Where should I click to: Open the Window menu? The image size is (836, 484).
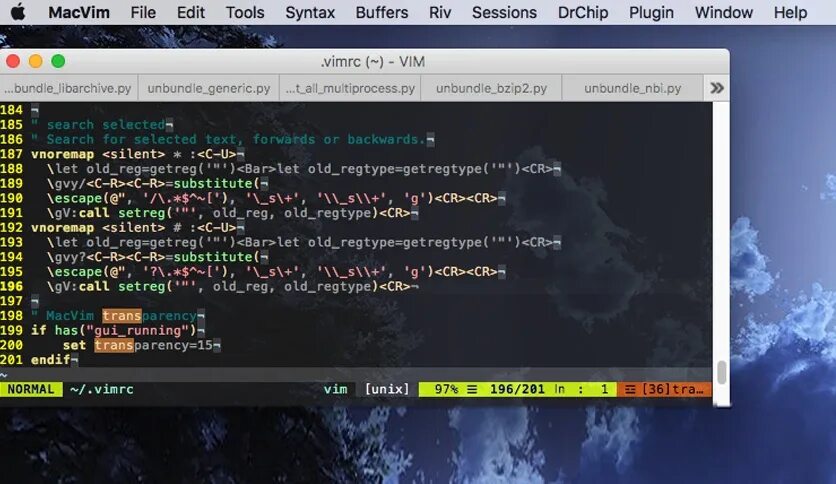(724, 12)
